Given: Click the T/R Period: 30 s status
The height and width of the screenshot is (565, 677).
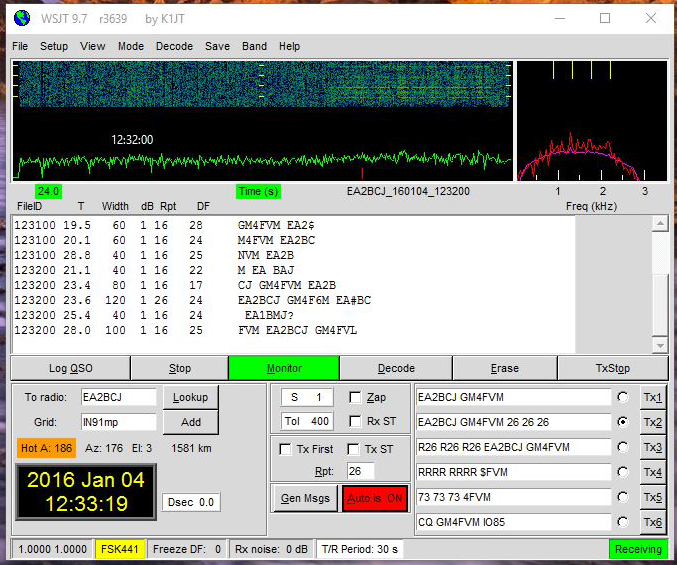Looking at the screenshot, I should click(x=360, y=549).
